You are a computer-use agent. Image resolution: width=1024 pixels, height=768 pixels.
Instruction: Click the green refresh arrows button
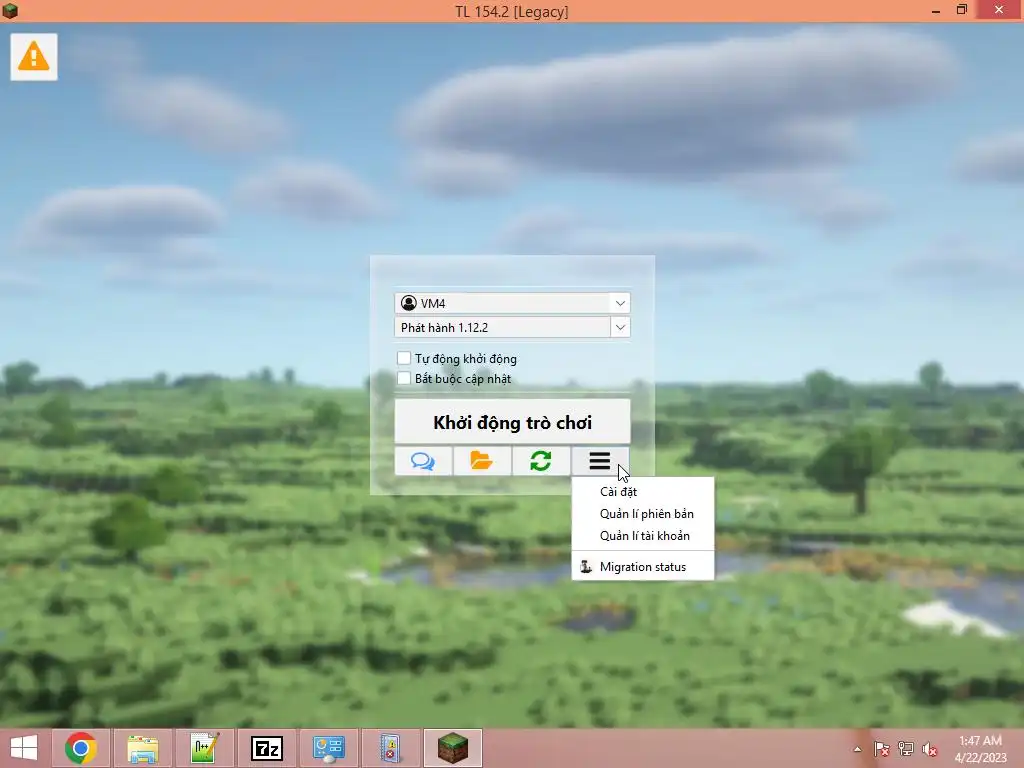coord(541,461)
